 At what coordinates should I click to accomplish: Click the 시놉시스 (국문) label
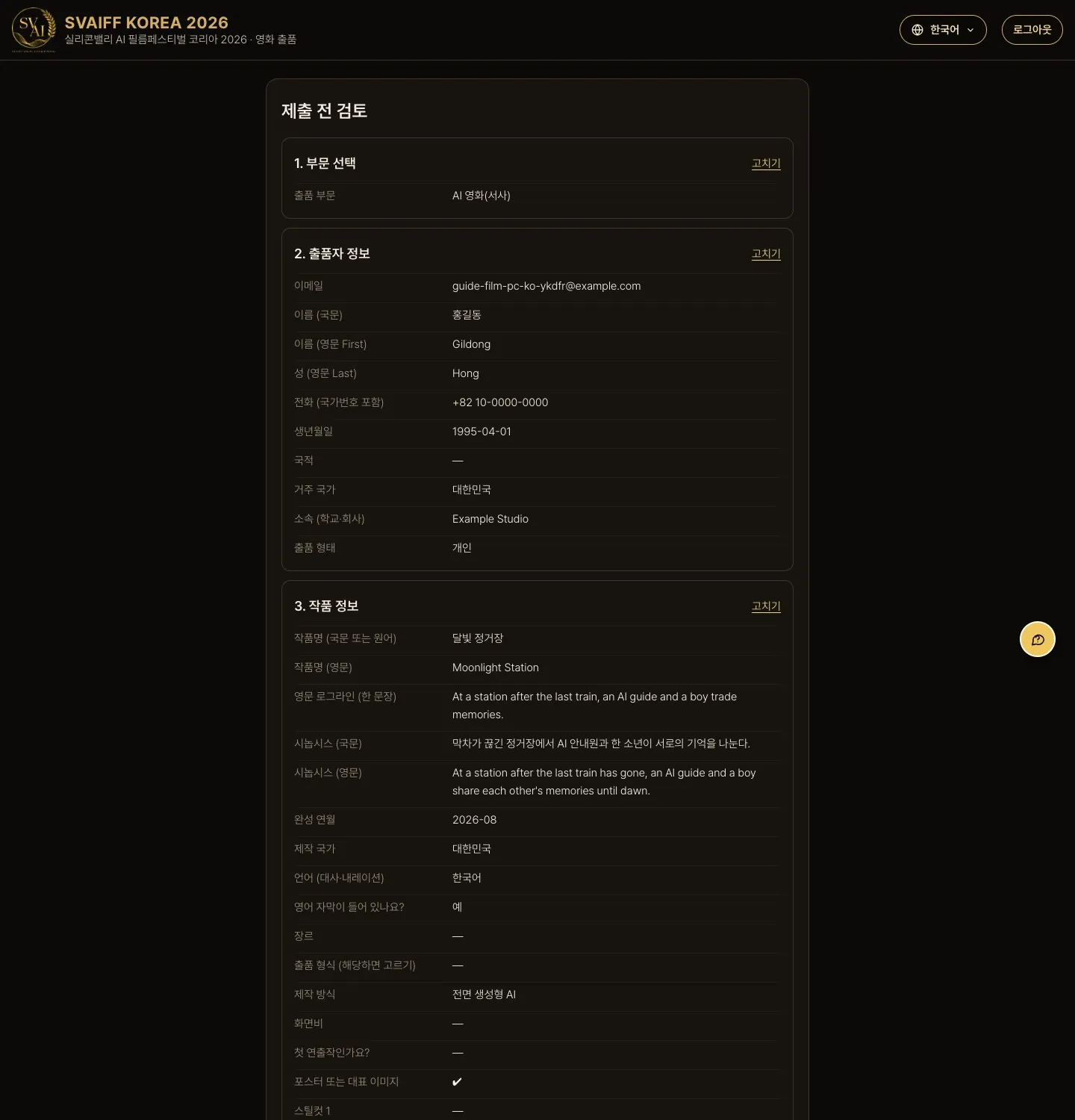click(328, 744)
